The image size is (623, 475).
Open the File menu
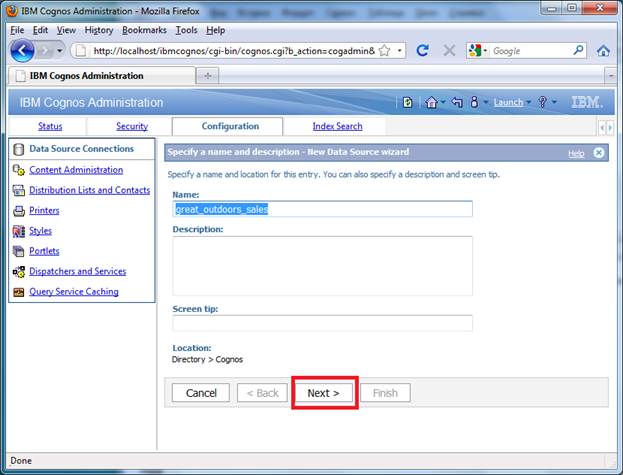(x=17, y=30)
